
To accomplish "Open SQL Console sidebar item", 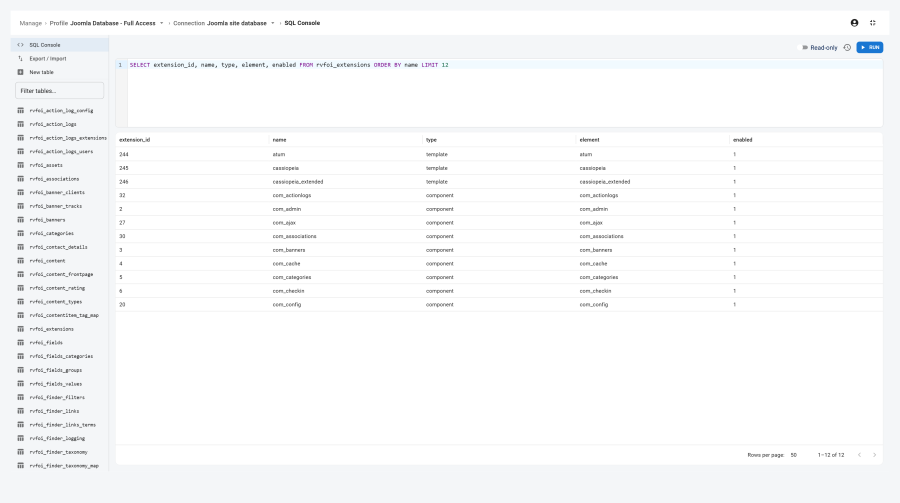I will 60,45.
